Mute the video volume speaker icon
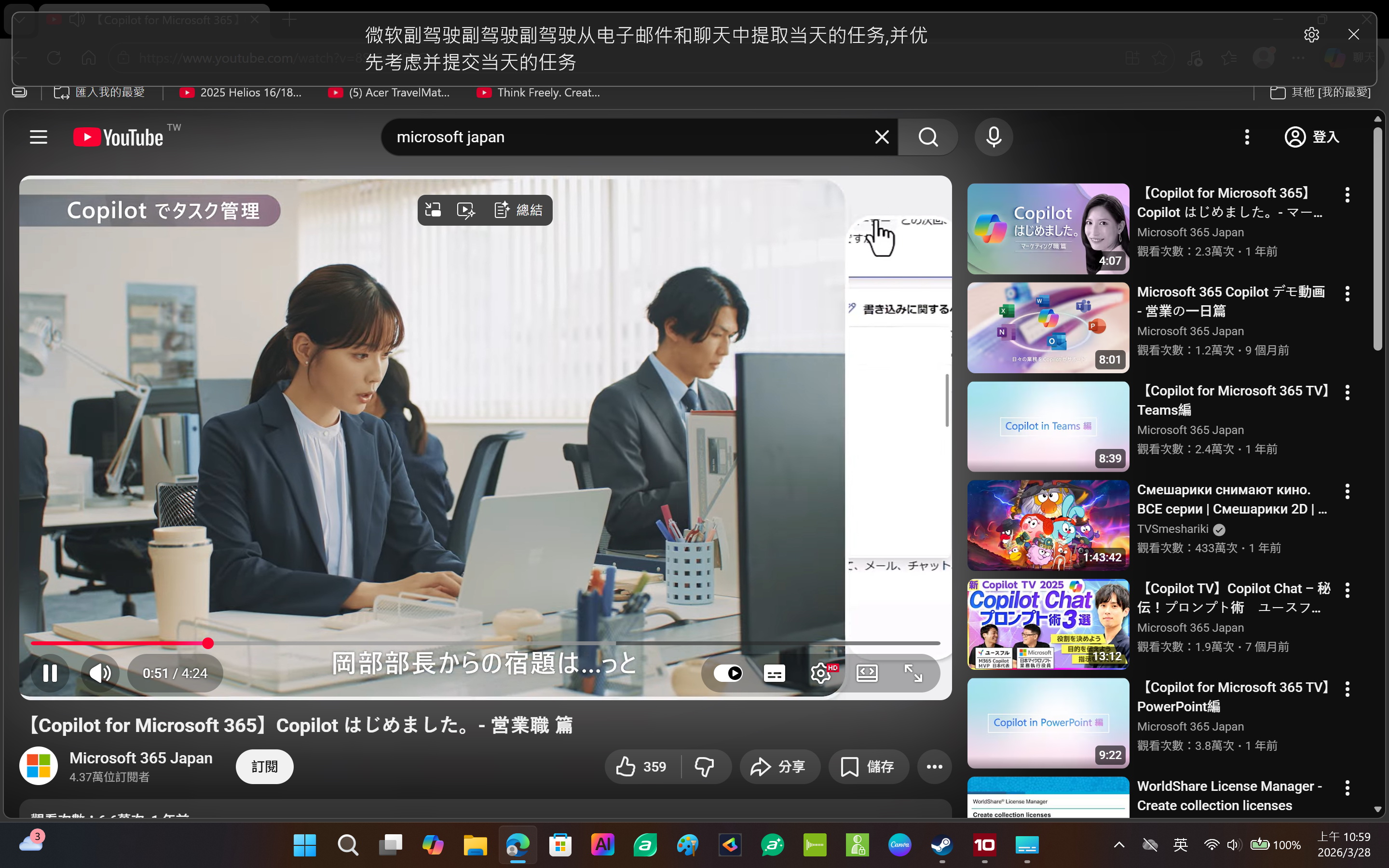Image resolution: width=1389 pixels, height=868 pixels. 100,673
